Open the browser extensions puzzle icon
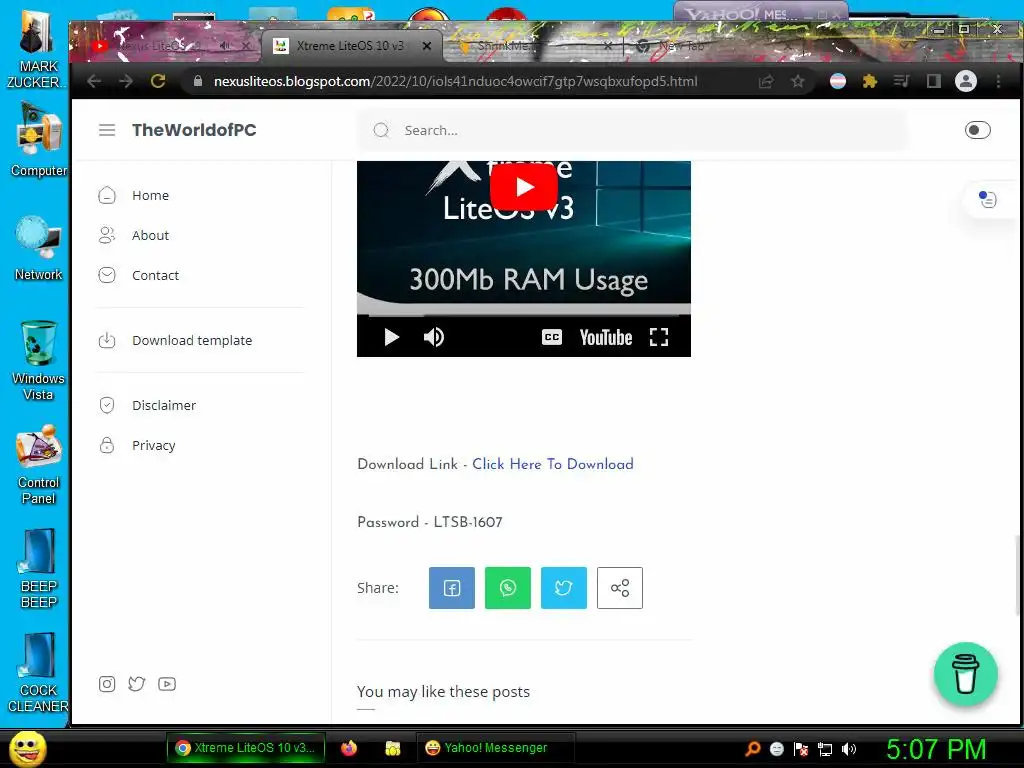1024x768 pixels. click(869, 81)
